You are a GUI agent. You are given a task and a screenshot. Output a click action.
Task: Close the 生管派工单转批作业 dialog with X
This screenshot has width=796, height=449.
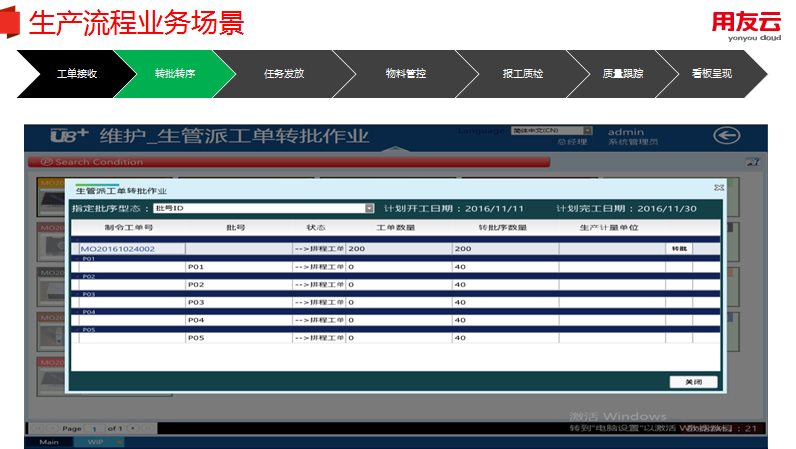(x=718, y=187)
